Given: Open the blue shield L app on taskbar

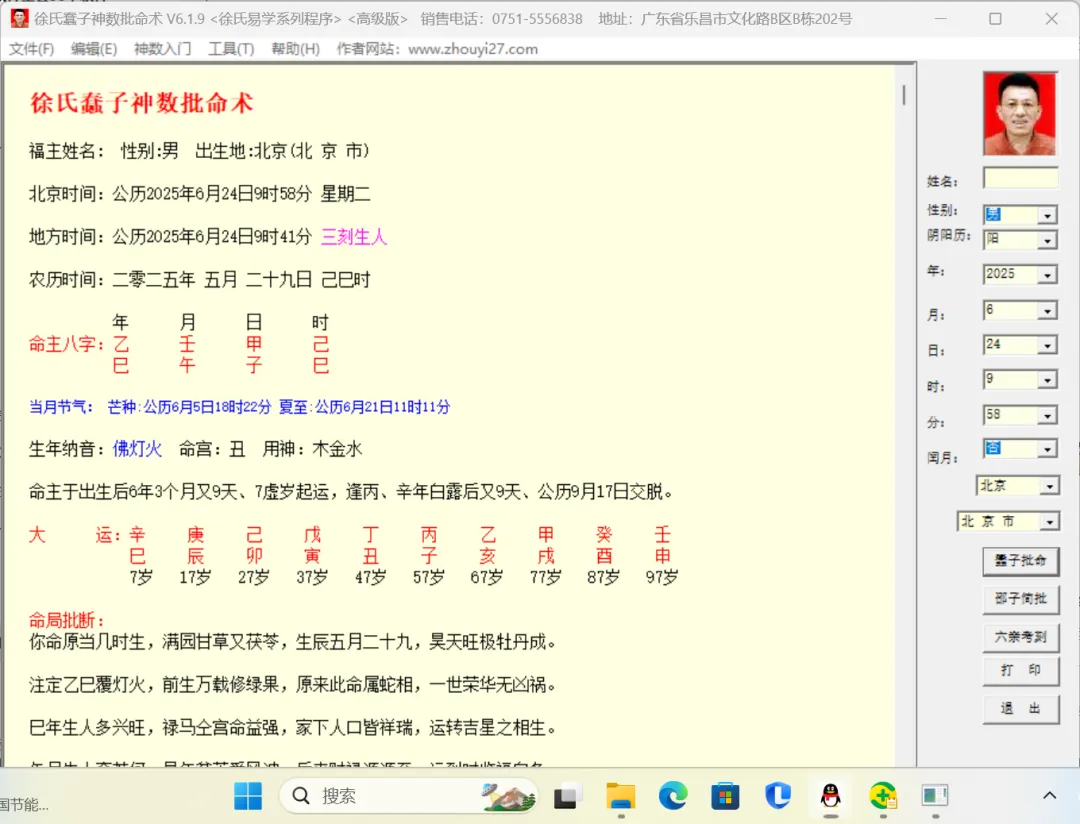Looking at the screenshot, I should point(778,796).
